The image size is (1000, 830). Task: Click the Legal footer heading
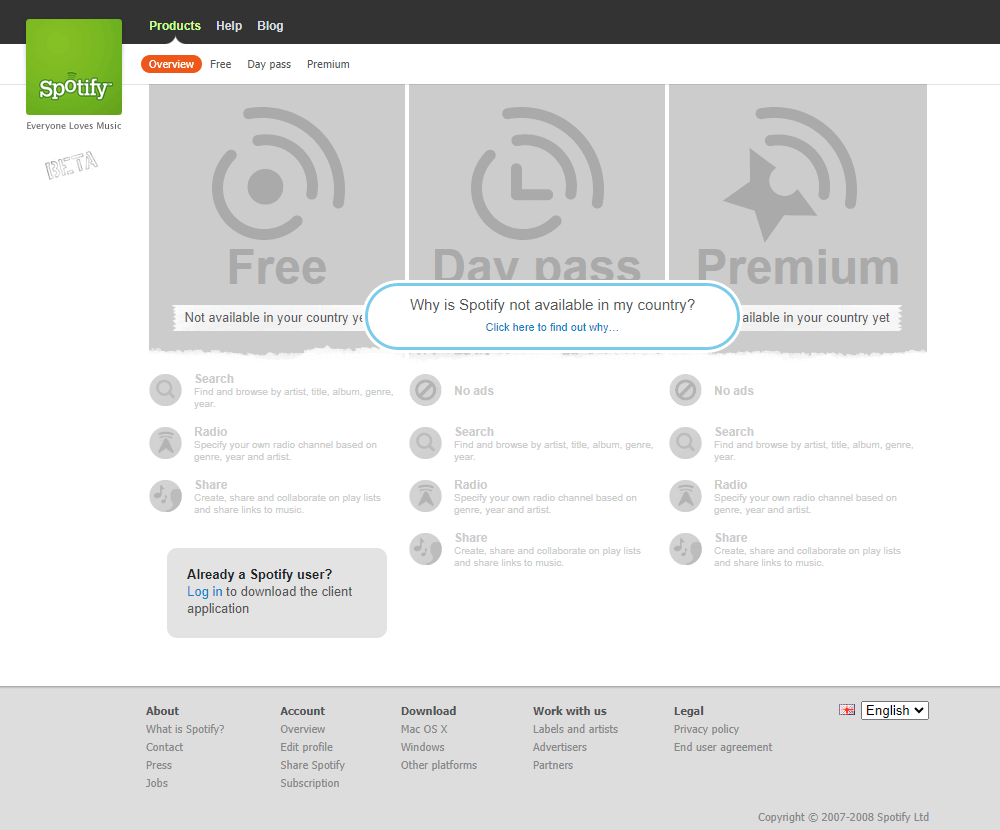coord(689,711)
